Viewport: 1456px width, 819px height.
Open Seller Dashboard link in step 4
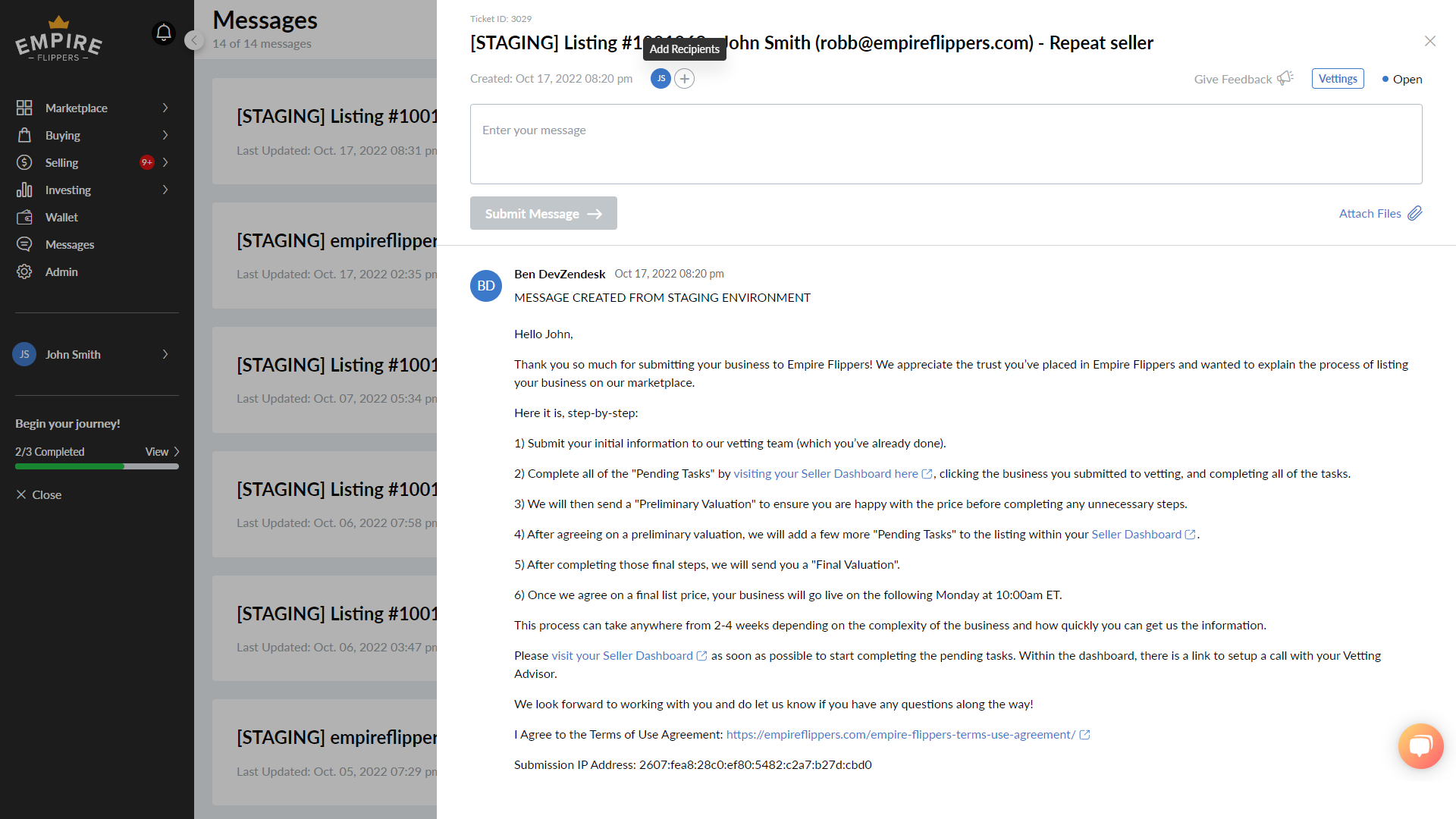click(x=1144, y=534)
